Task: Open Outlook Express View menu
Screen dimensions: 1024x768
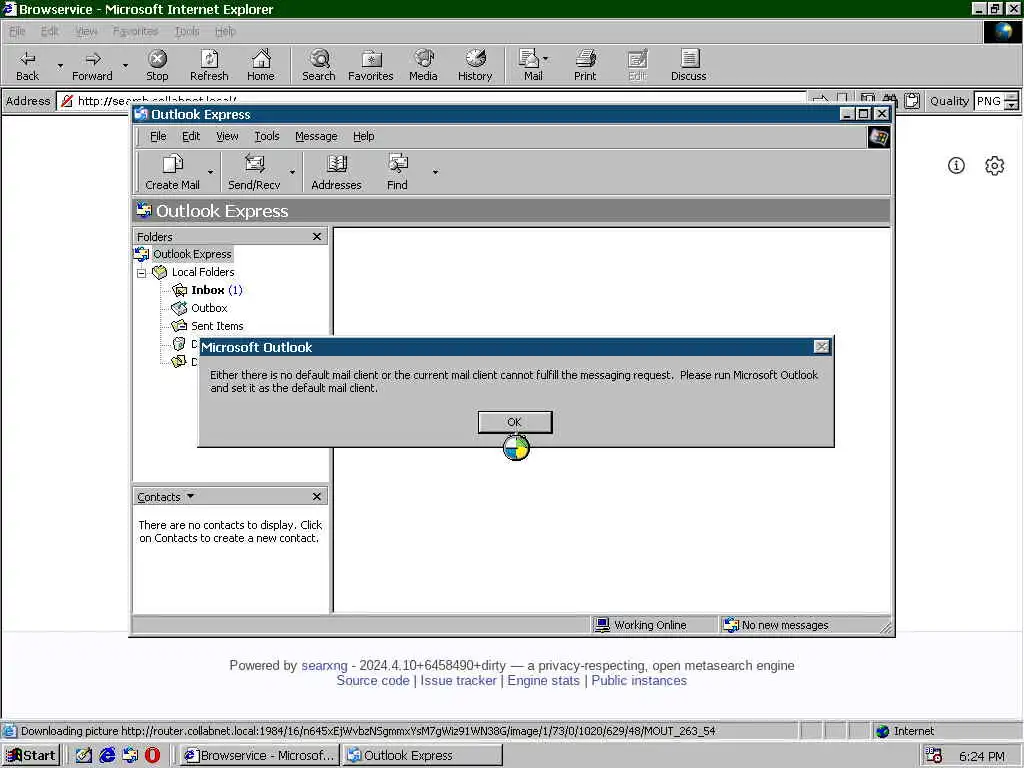Action: [x=227, y=136]
